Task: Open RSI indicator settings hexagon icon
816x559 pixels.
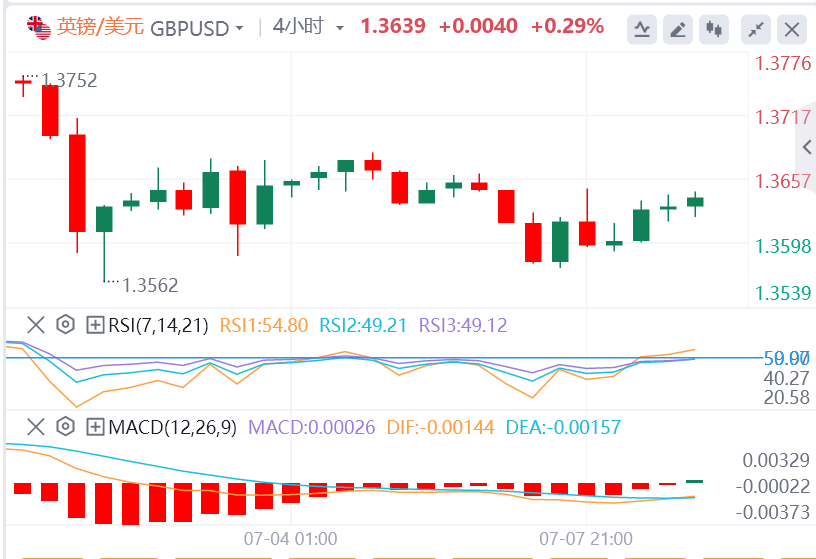Action: [x=66, y=324]
